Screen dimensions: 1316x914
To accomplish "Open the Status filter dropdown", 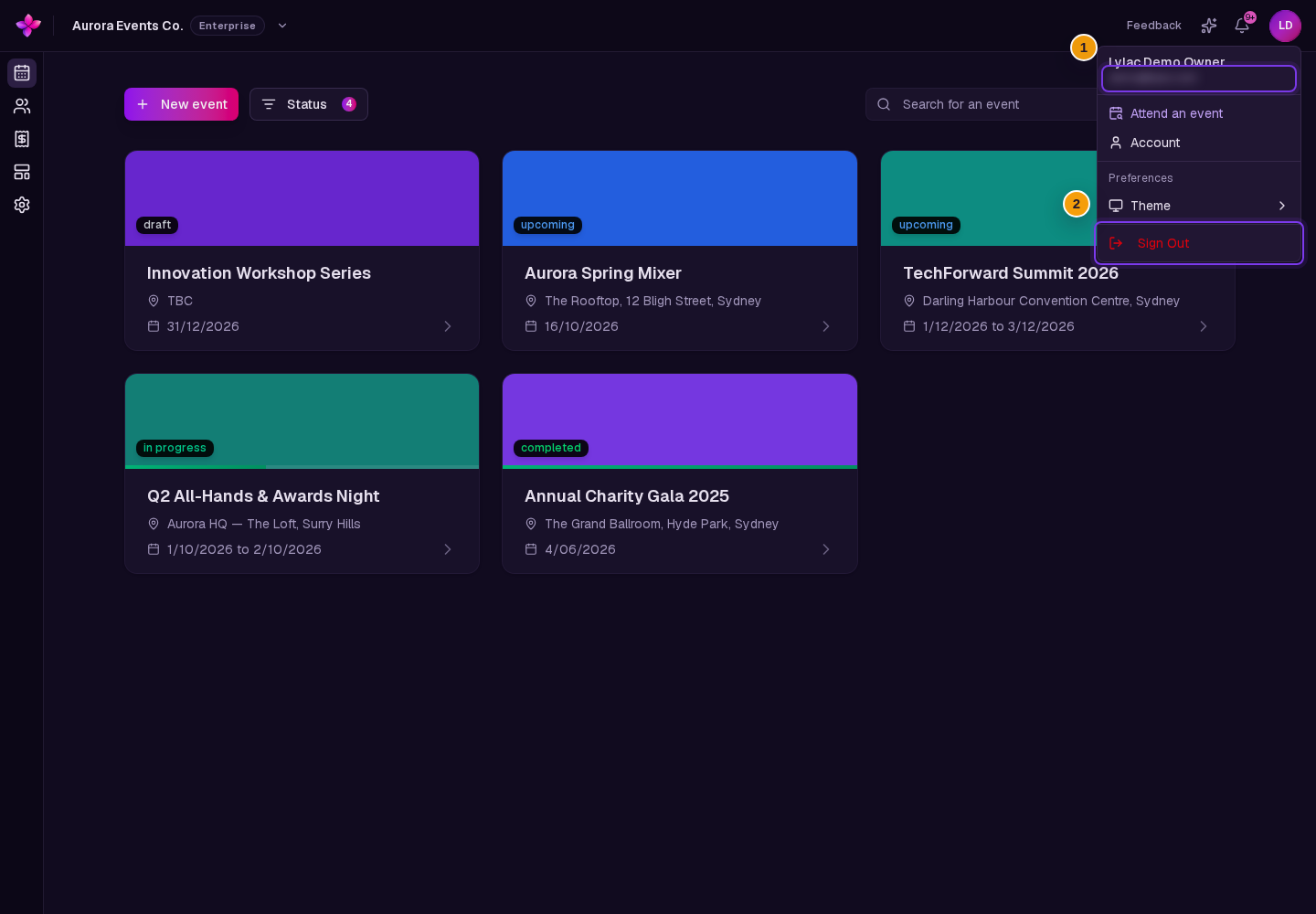I will tap(309, 104).
